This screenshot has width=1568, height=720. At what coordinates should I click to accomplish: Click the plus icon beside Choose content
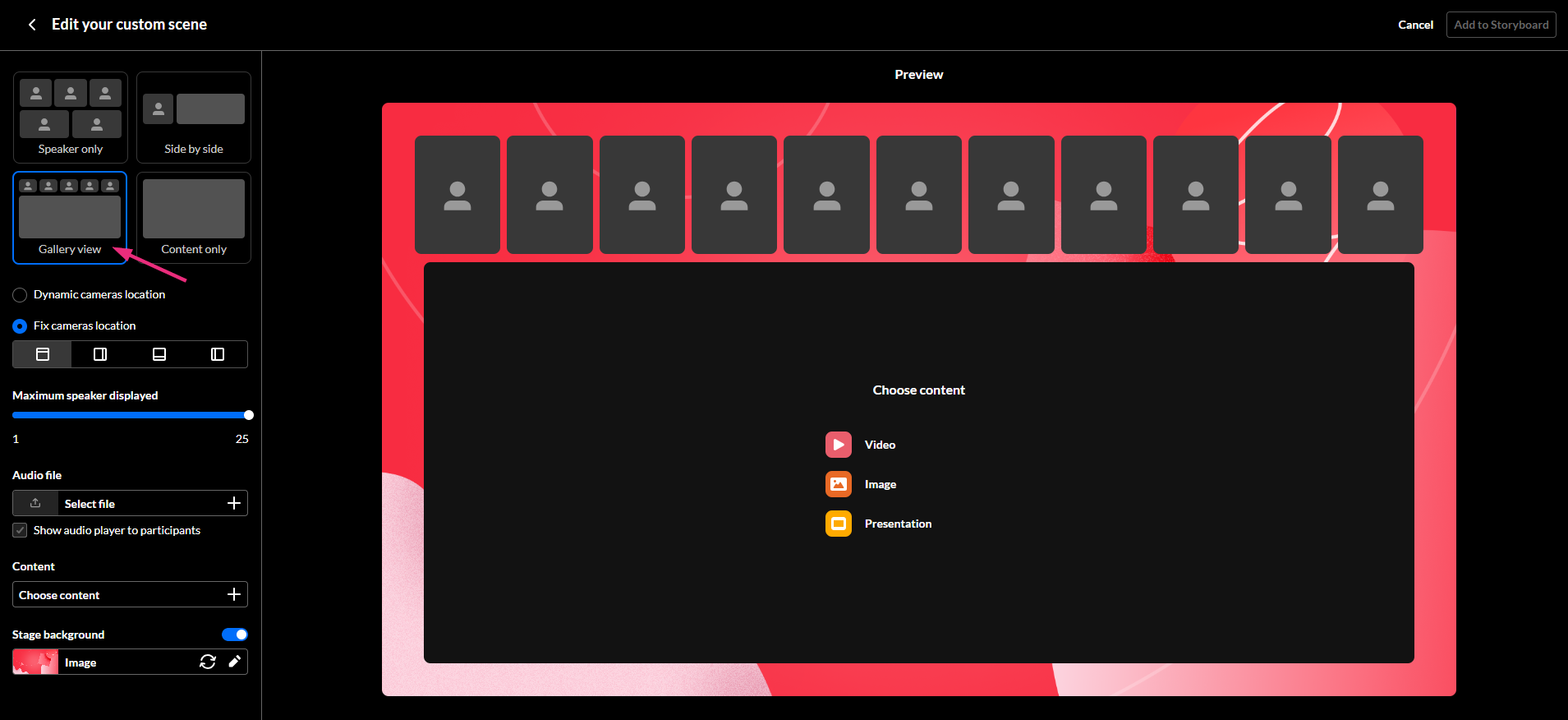point(234,594)
